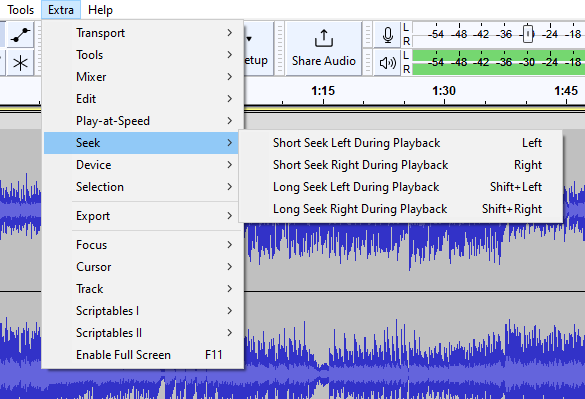Select the Multi-tool asterisk icon
This screenshot has width=585, height=399.
click(20, 63)
